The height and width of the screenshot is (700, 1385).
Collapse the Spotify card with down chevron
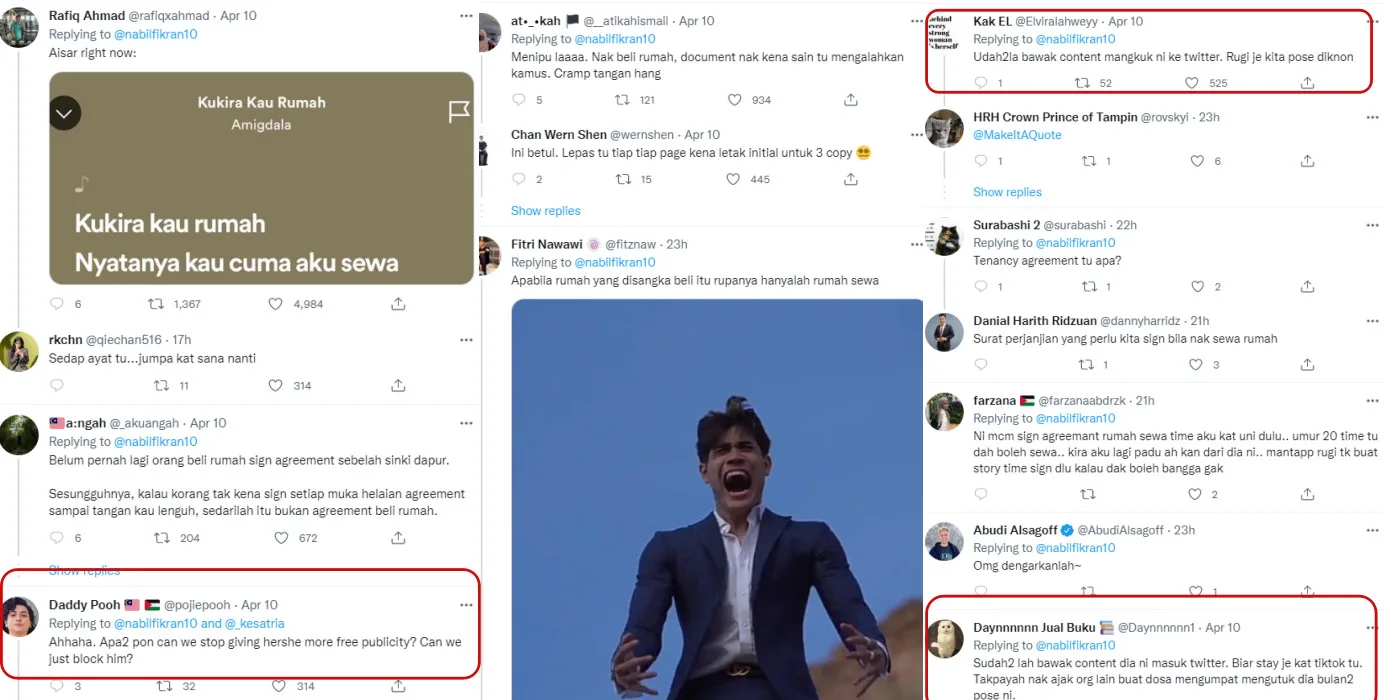pos(65,114)
